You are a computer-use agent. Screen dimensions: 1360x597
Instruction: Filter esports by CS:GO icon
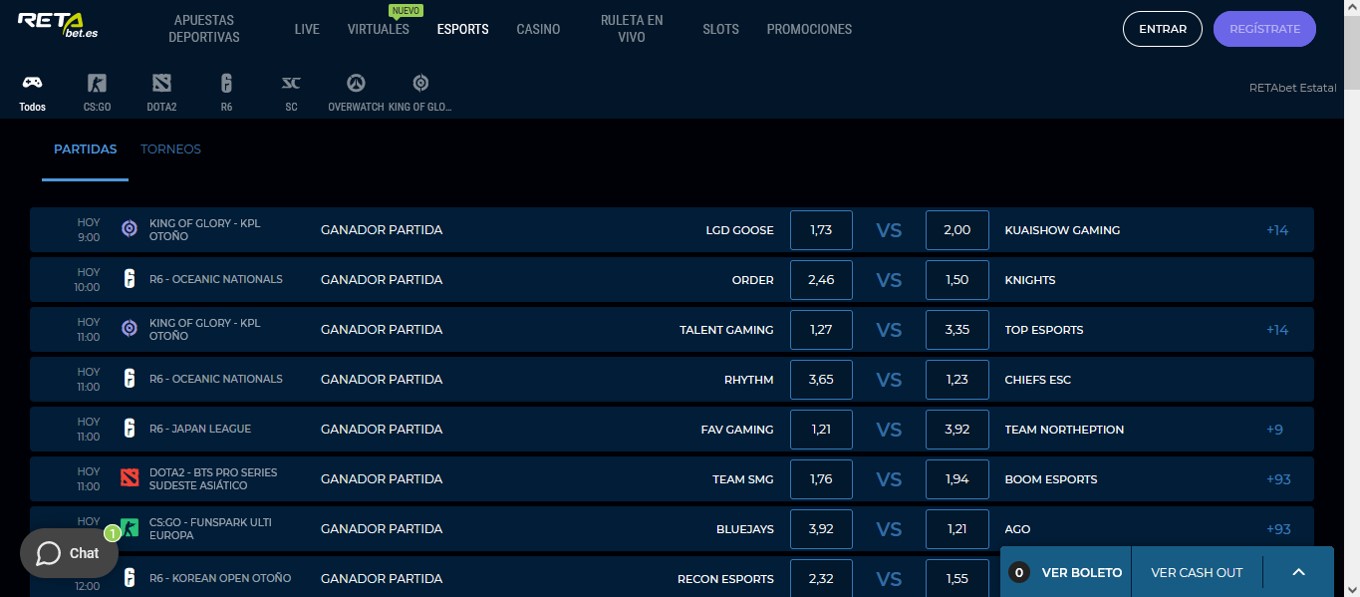[x=97, y=83]
